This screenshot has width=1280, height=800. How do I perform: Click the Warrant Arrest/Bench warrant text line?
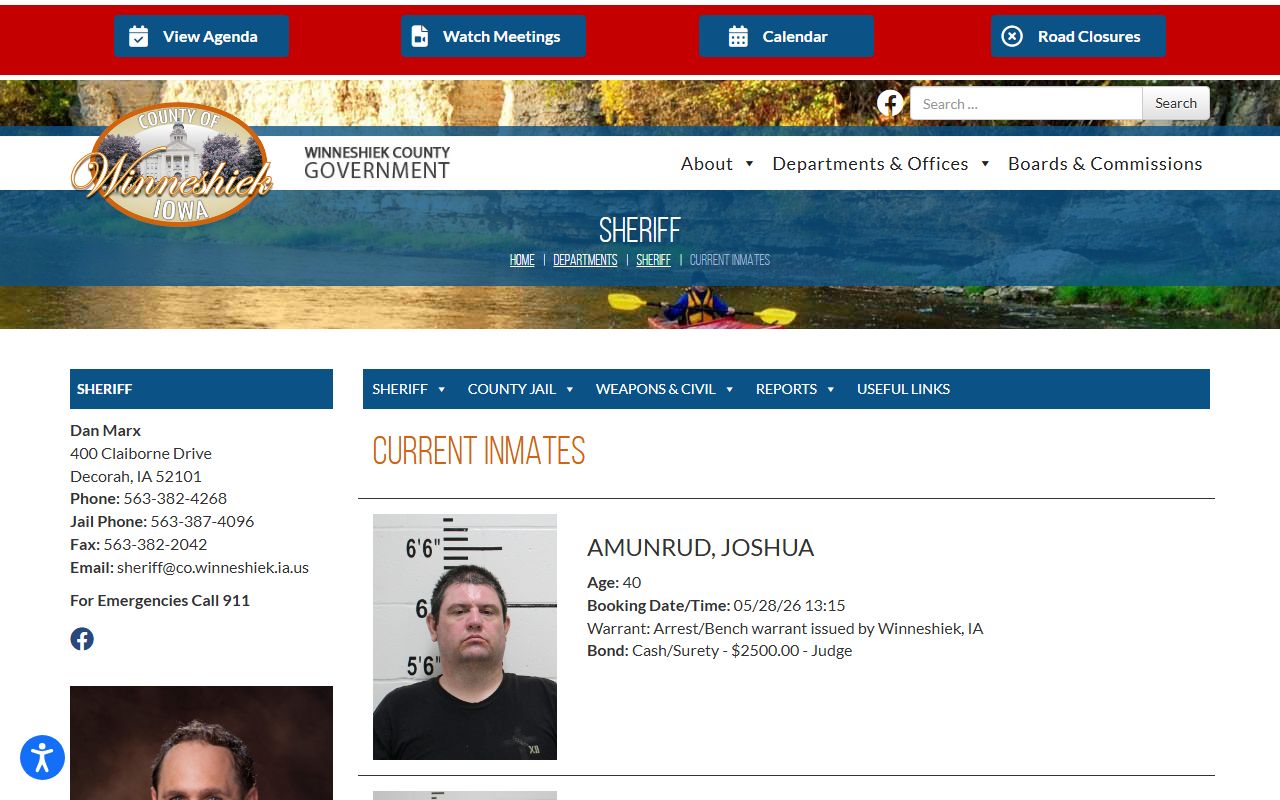tap(785, 628)
